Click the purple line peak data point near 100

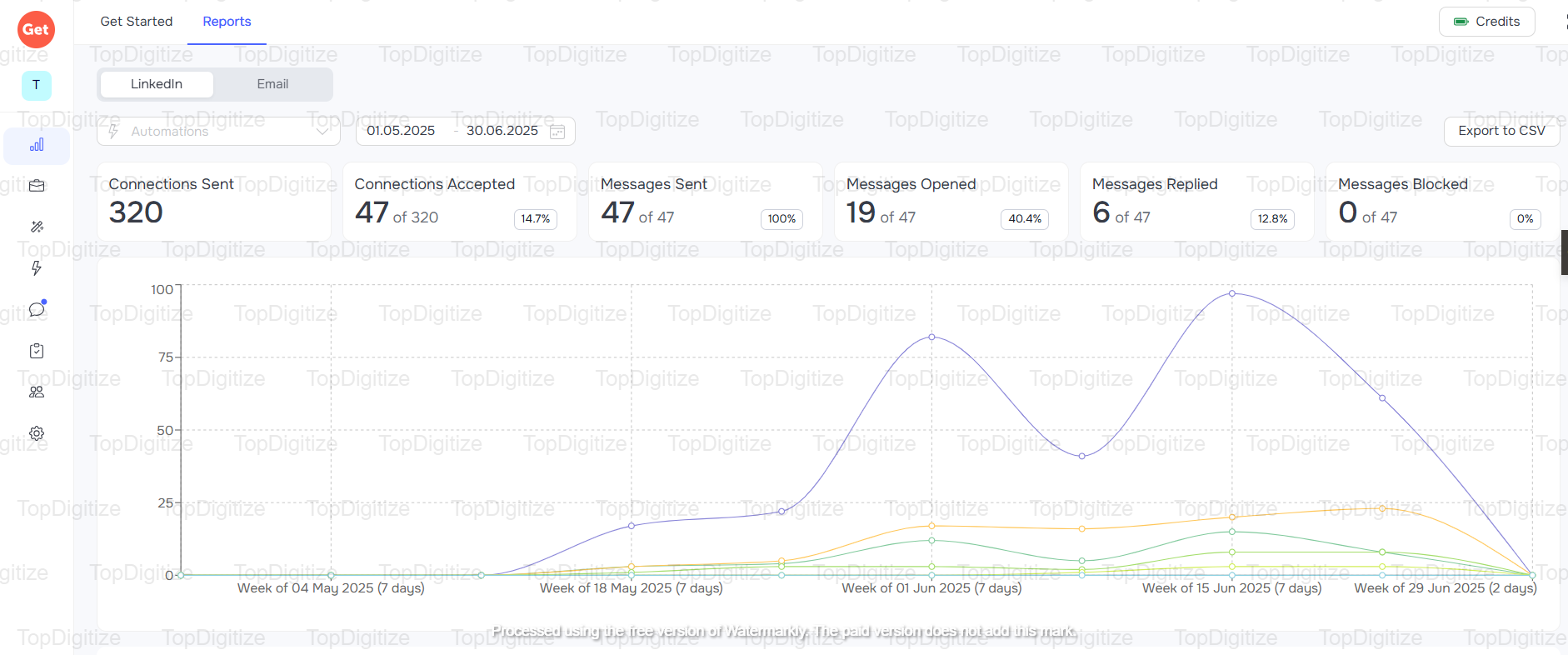(1232, 293)
